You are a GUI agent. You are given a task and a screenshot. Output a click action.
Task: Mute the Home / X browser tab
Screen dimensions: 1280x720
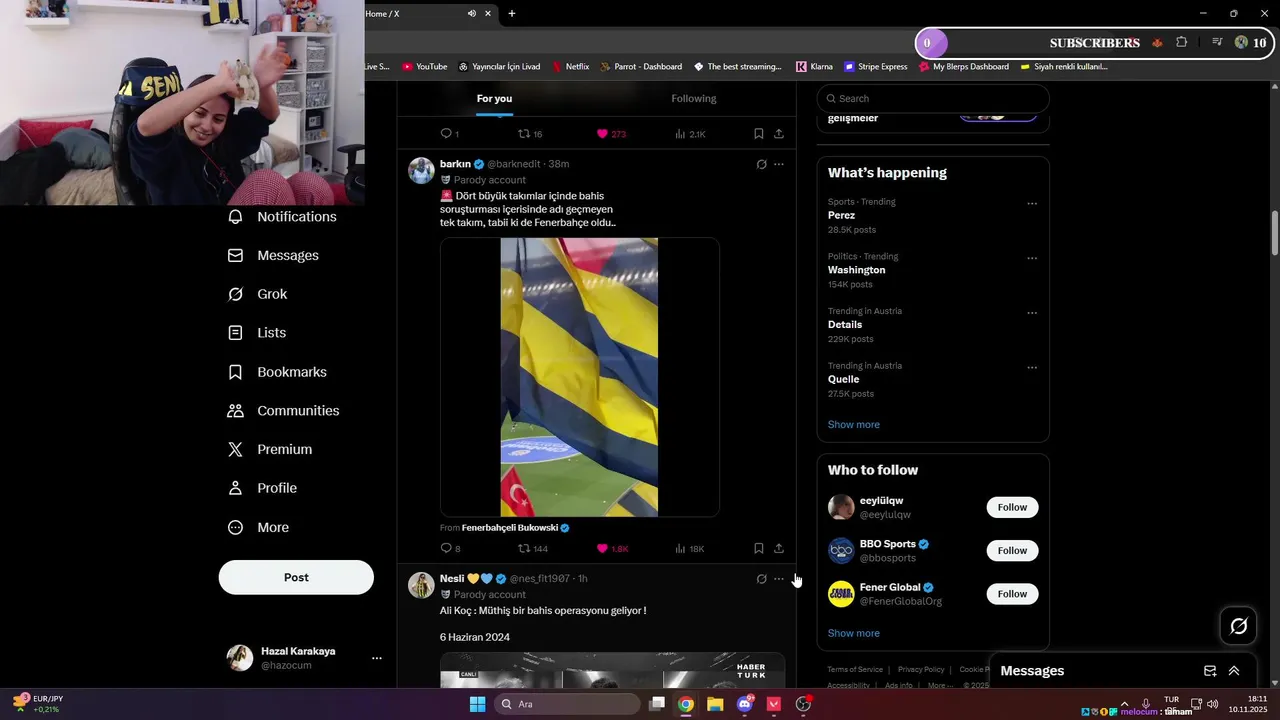(x=472, y=14)
